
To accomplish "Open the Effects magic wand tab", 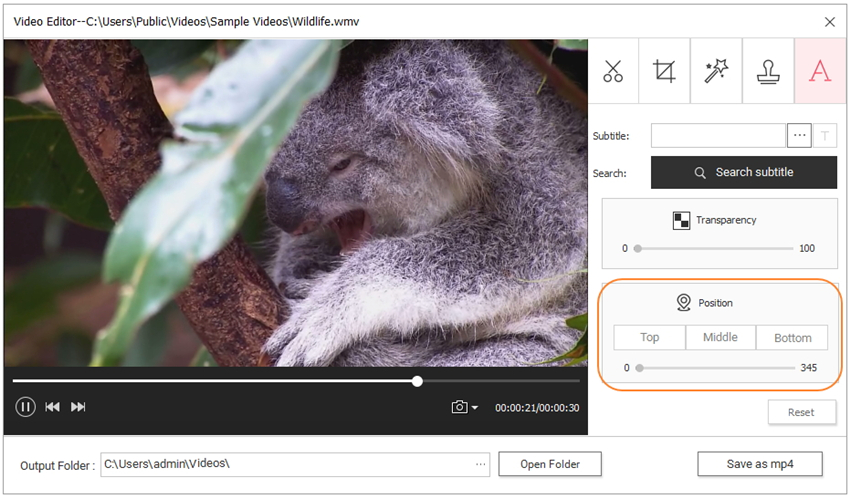I will [x=716, y=71].
